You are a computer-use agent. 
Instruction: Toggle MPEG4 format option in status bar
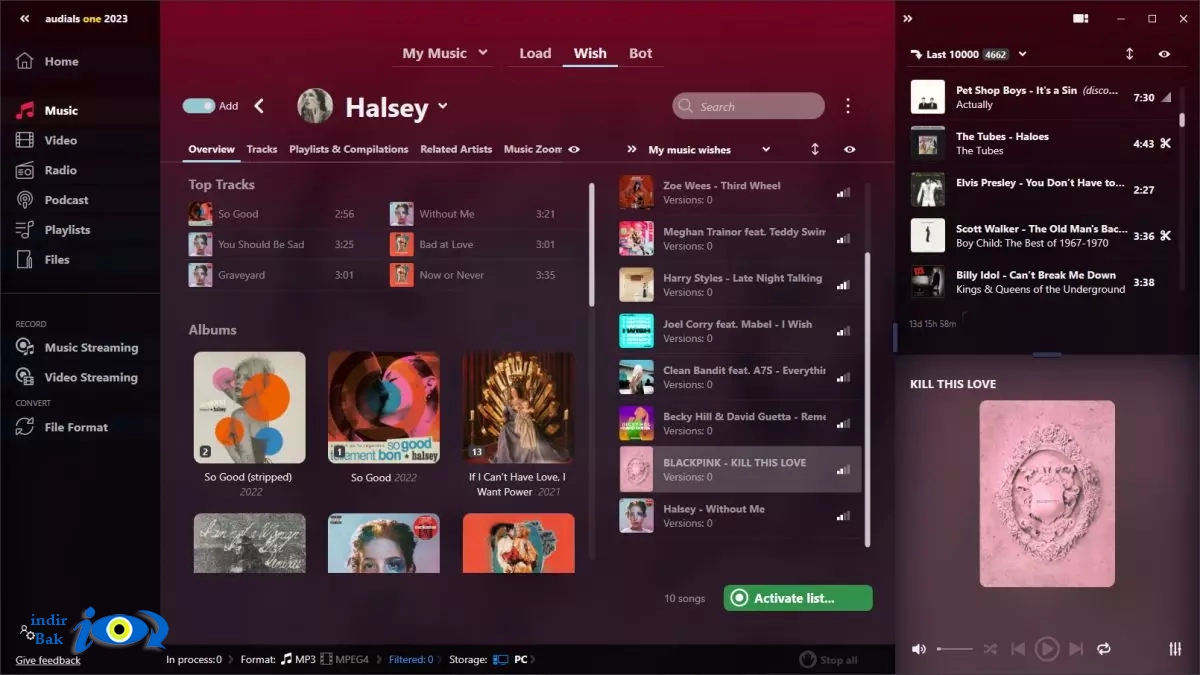tap(345, 659)
